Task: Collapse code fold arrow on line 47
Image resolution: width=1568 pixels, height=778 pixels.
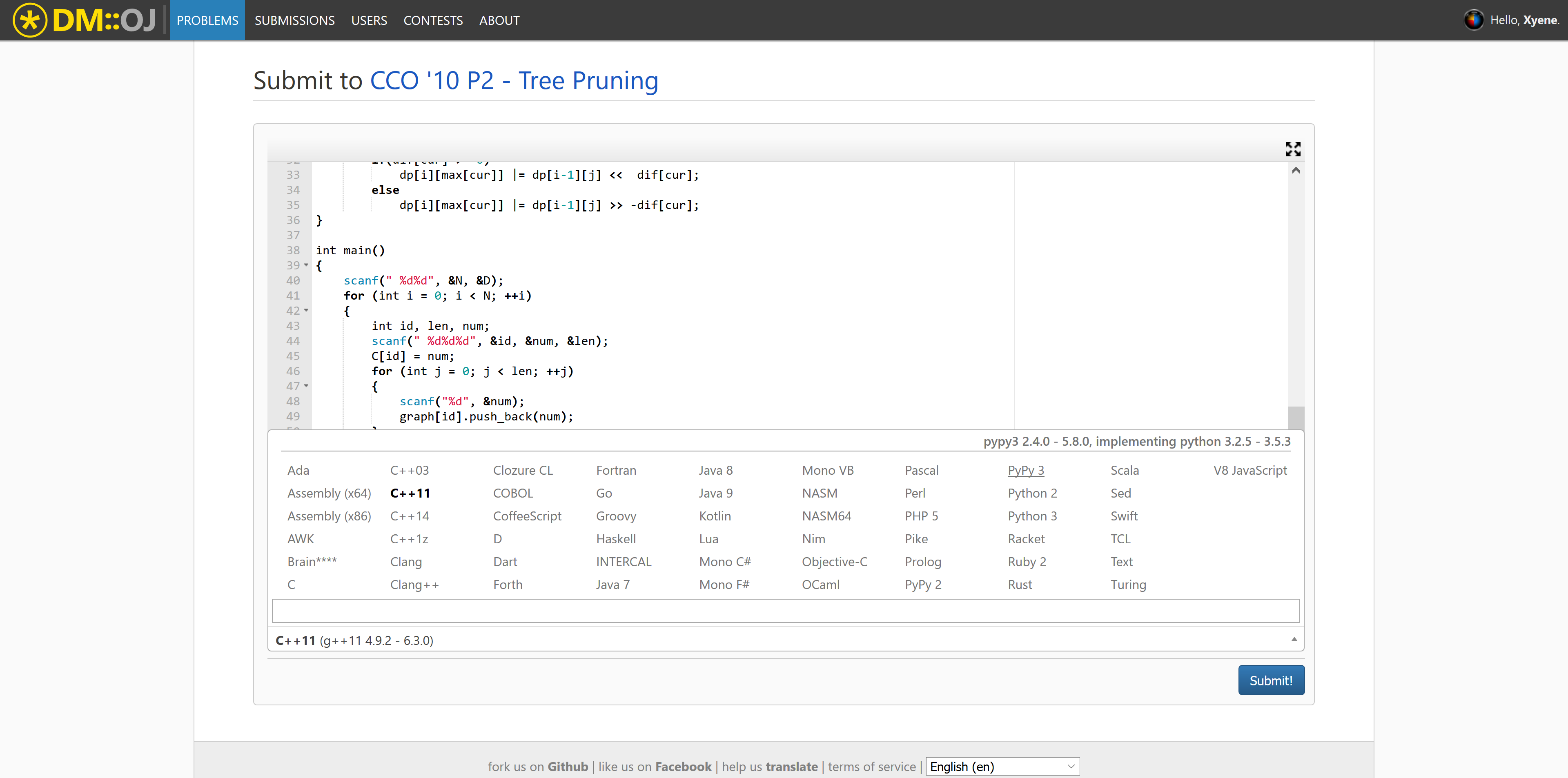Action: pos(306,386)
